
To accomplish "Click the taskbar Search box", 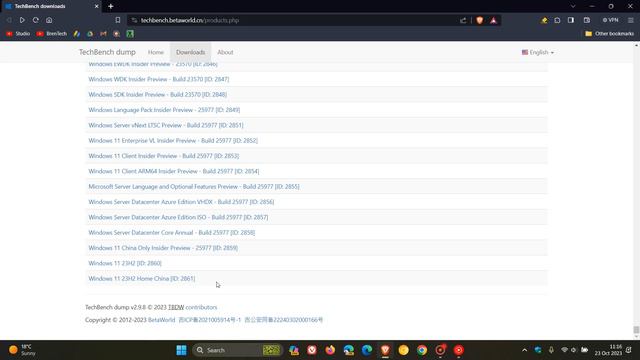I will point(237,350).
